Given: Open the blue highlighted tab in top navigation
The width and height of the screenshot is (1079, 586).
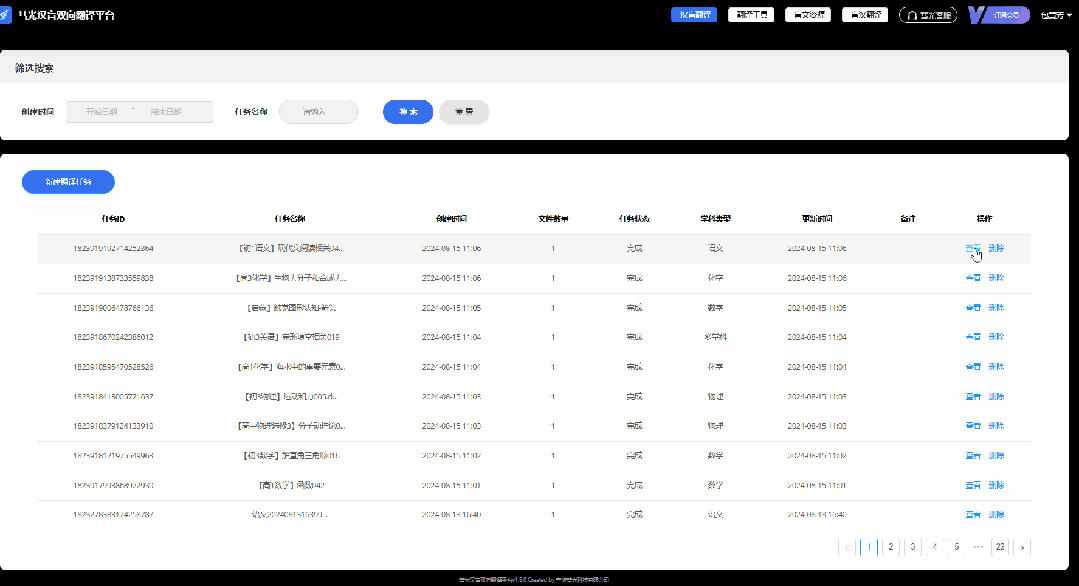Looking at the screenshot, I should [694, 14].
